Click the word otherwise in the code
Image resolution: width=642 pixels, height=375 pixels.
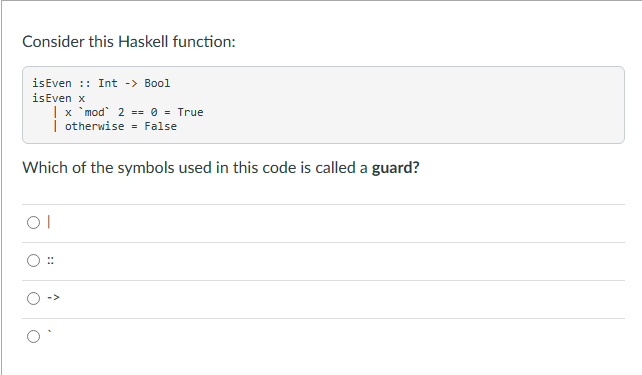pyautogui.click(x=95, y=126)
